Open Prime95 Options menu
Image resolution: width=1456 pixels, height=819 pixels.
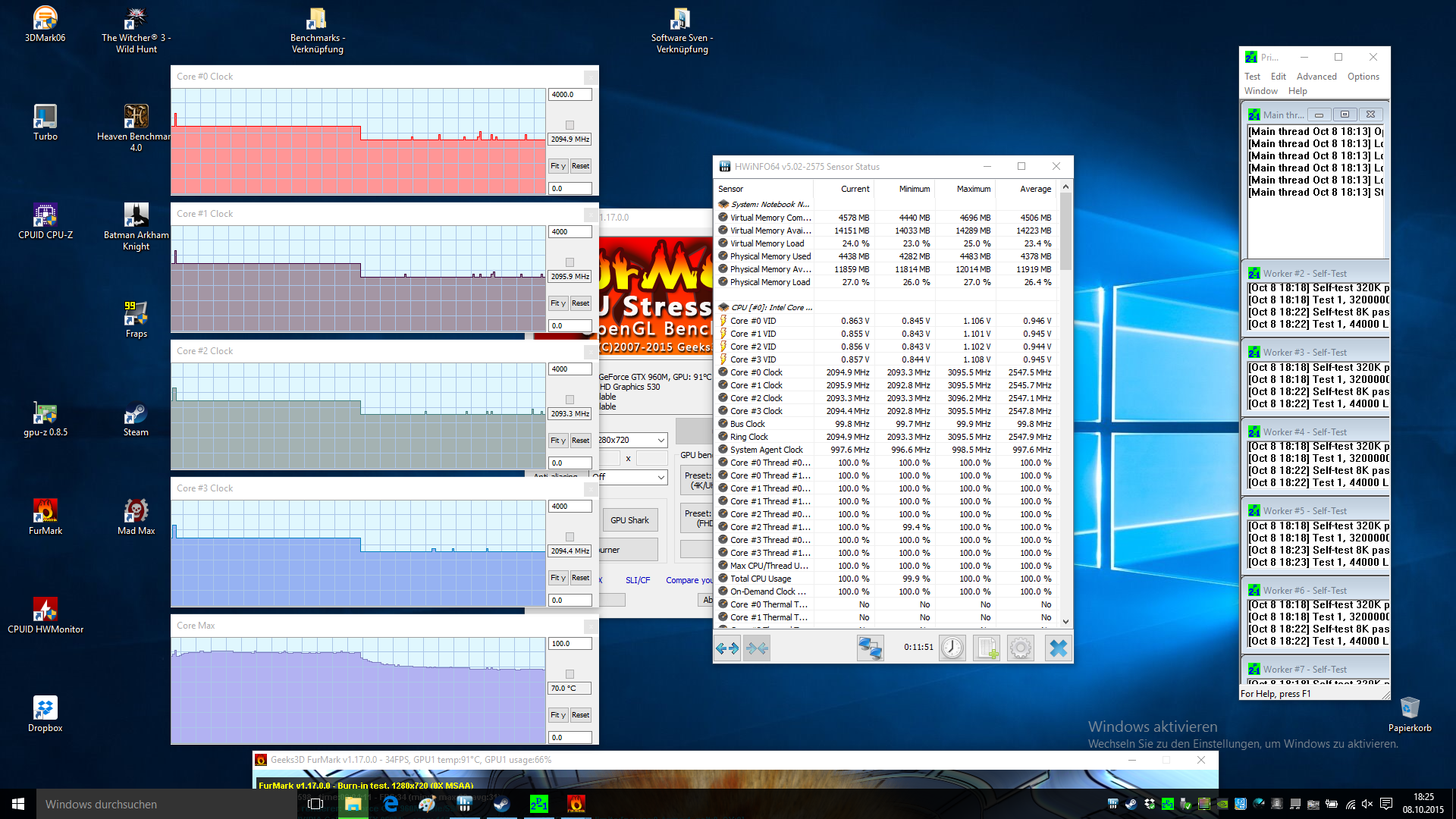1363,77
